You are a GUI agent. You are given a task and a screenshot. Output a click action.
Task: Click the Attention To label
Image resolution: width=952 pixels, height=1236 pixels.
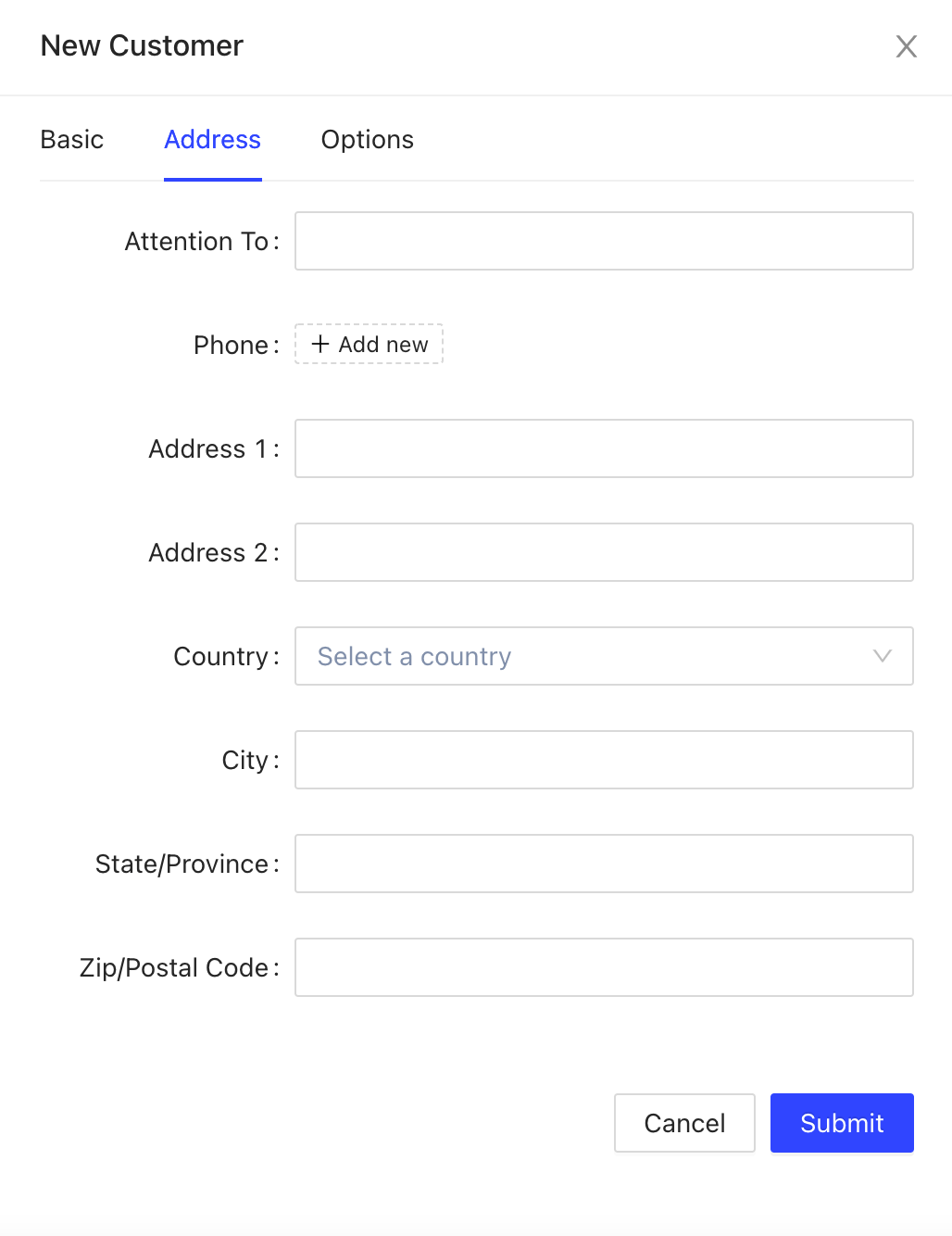pos(196,242)
